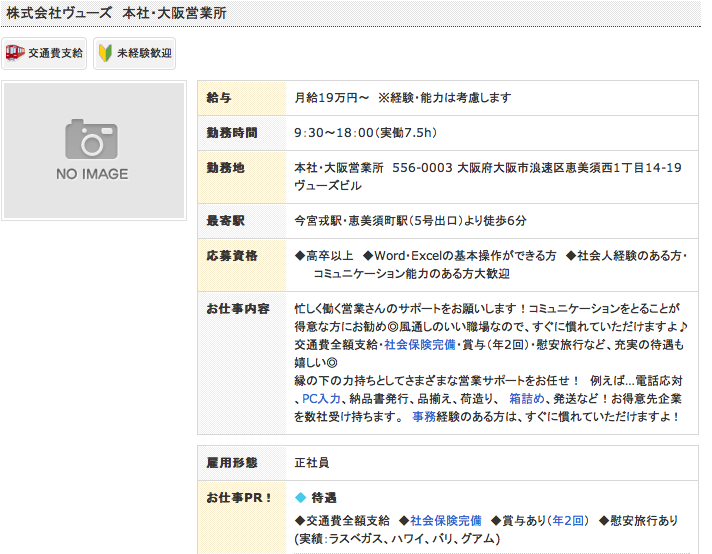The width and height of the screenshot is (712, 554).
Task: Click the 応募資格 row label
Action: (x=232, y=256)
